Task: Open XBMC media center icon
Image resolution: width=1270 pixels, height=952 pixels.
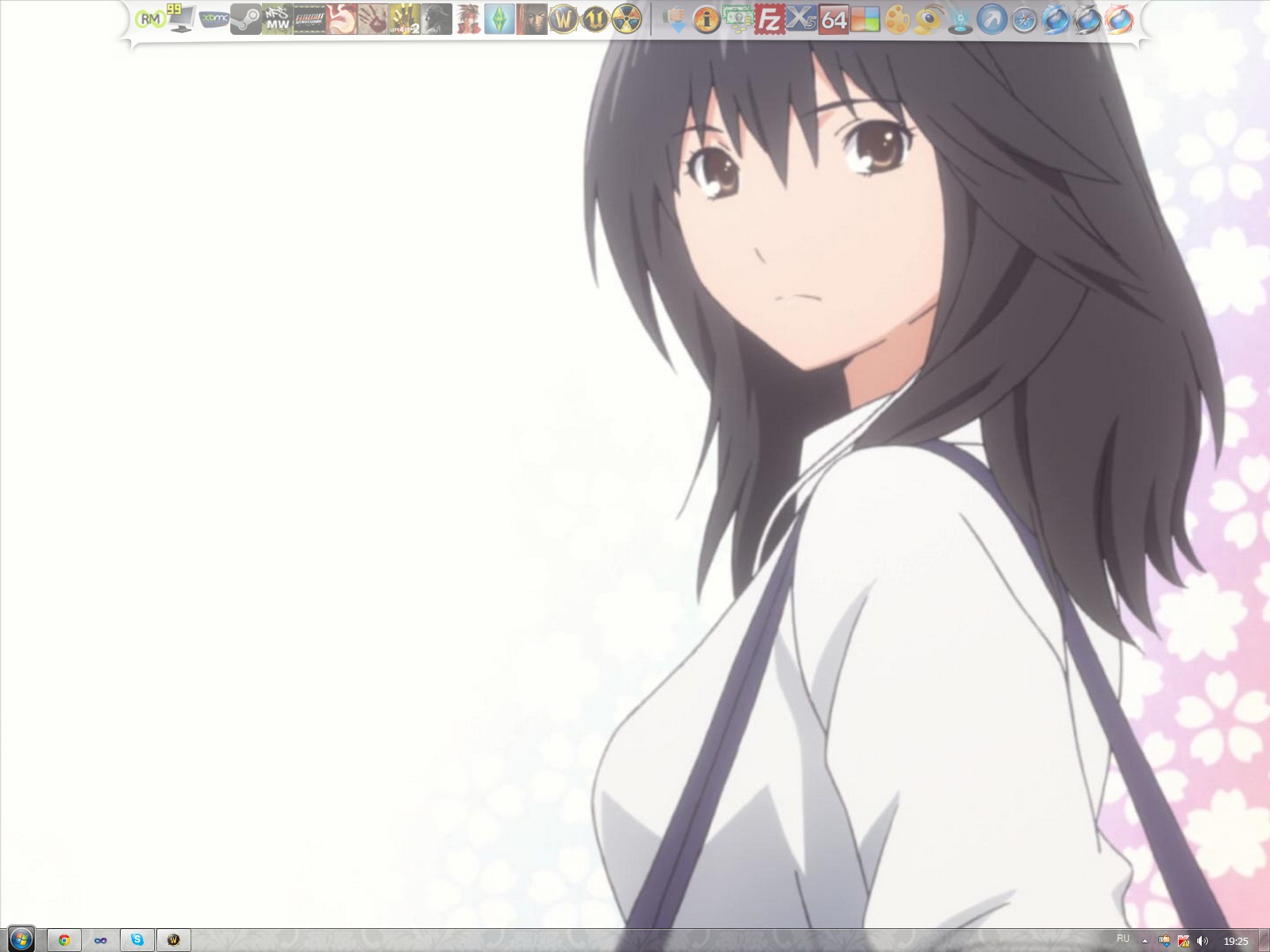Action: coord(214,19)
